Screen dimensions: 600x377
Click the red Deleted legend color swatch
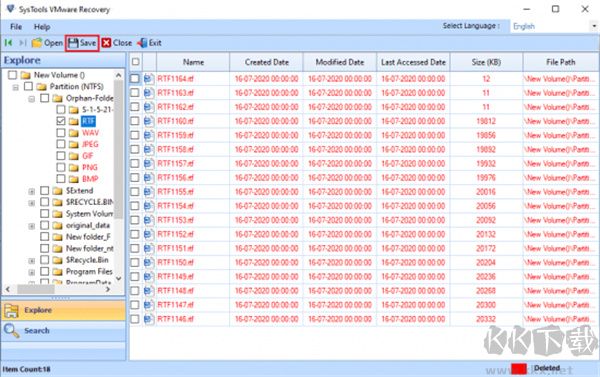519,369
